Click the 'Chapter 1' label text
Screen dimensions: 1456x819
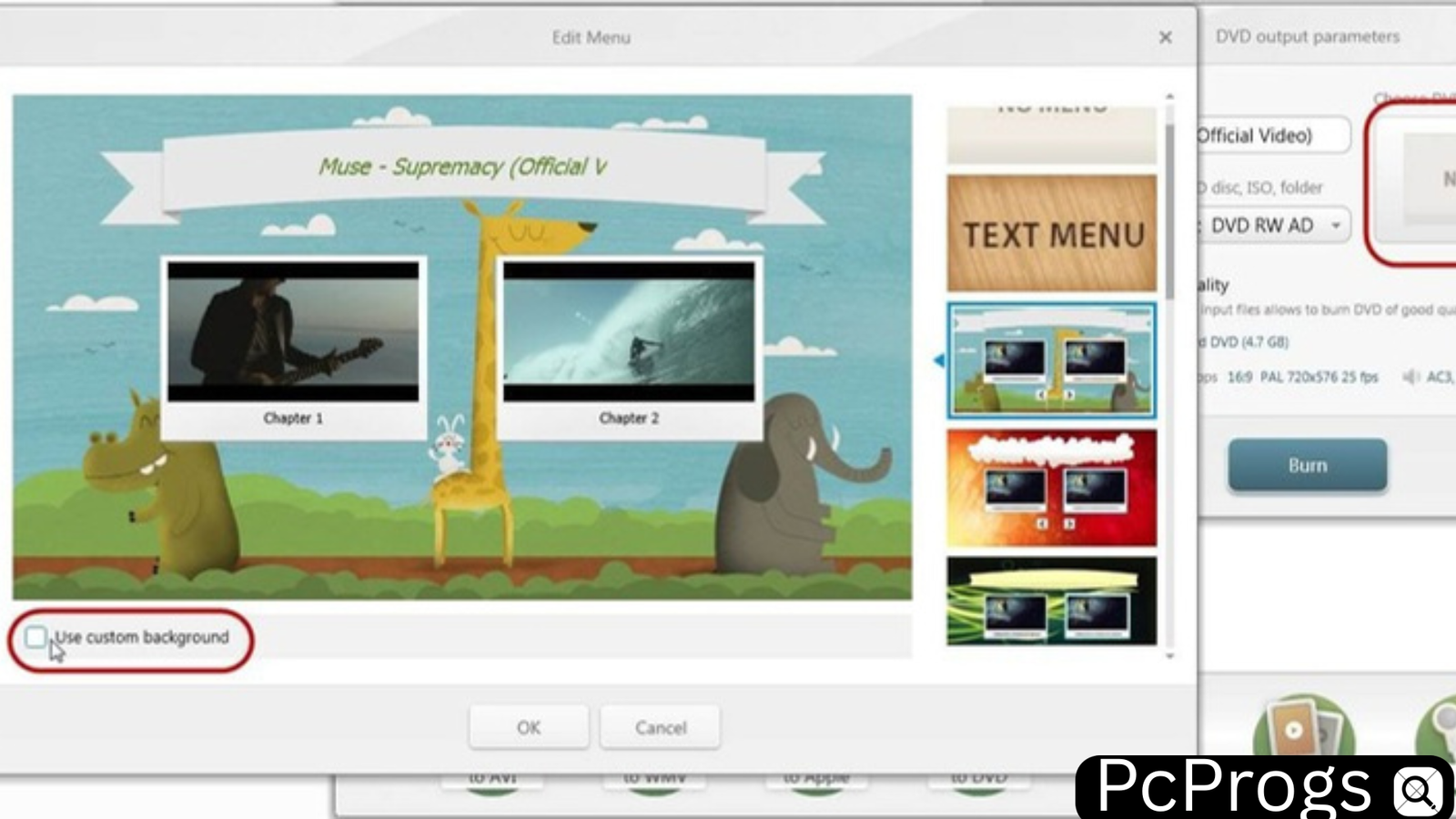click(x=293, y=418)
